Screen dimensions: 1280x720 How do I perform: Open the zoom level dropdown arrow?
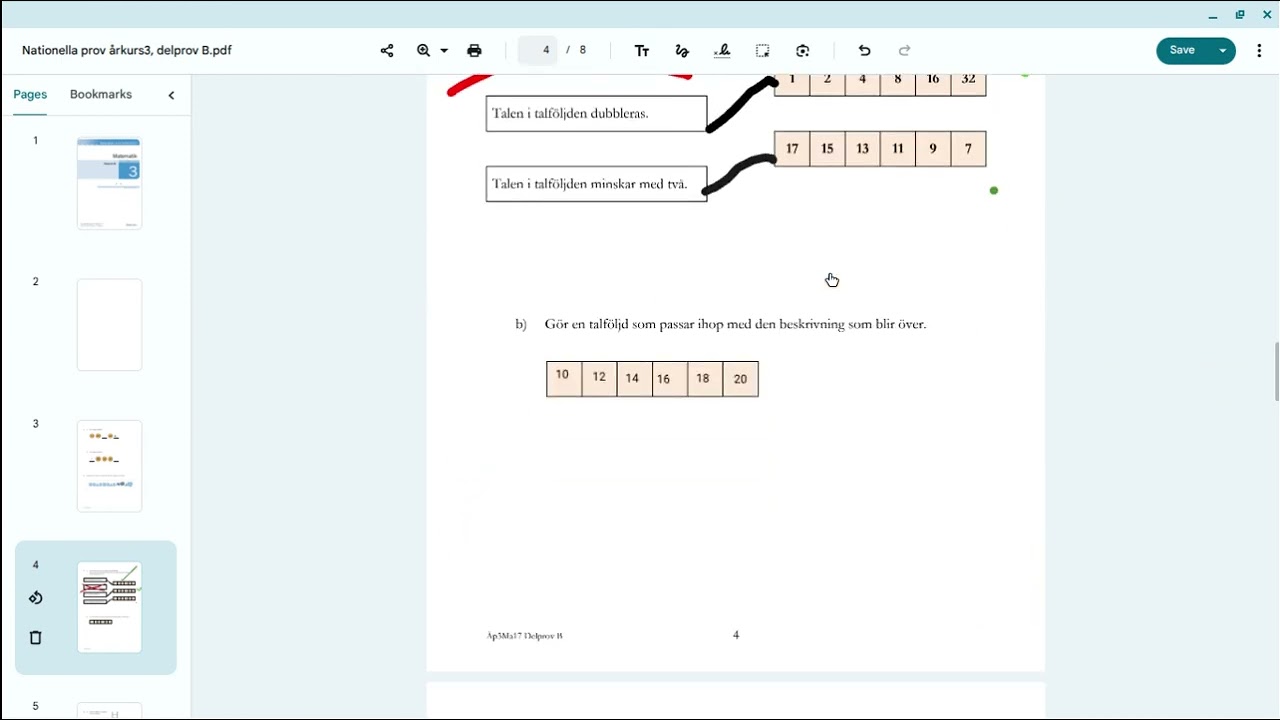(444, 51)
